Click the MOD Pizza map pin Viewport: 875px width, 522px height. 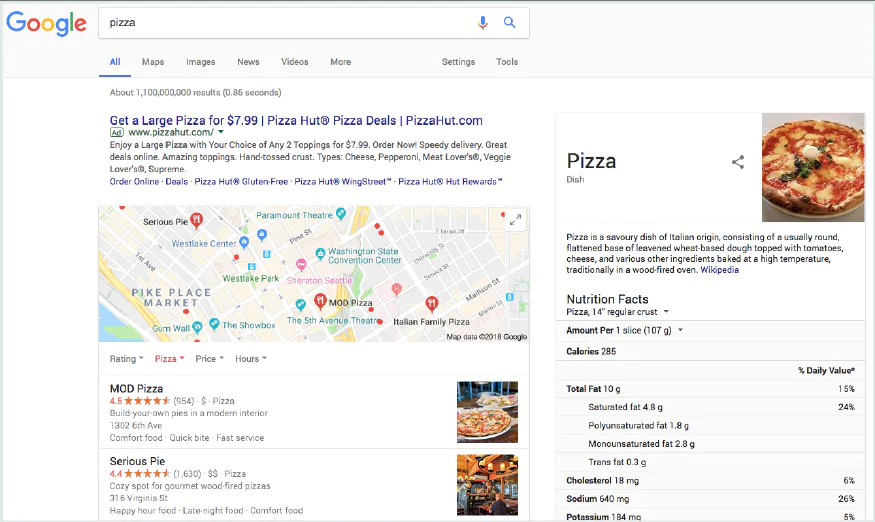click(320, 301)
